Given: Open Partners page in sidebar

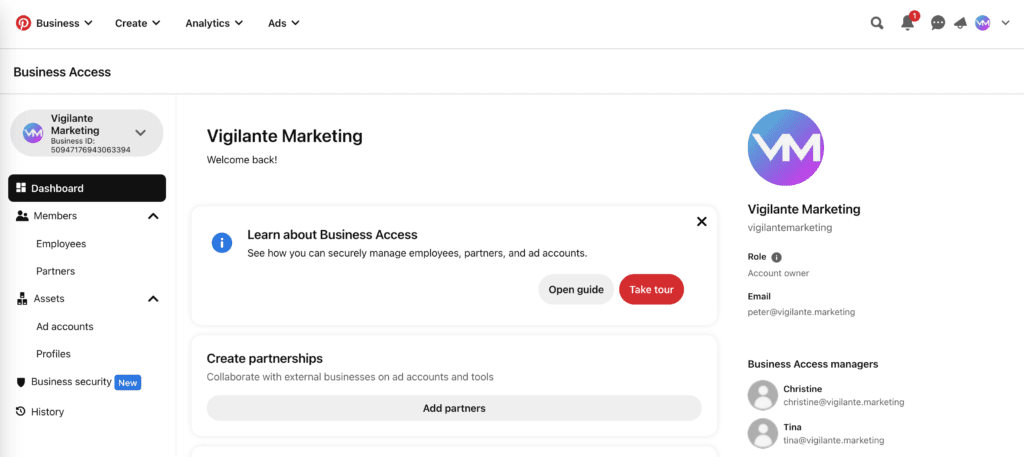Looking at the screenshot, I should point(56,271).
